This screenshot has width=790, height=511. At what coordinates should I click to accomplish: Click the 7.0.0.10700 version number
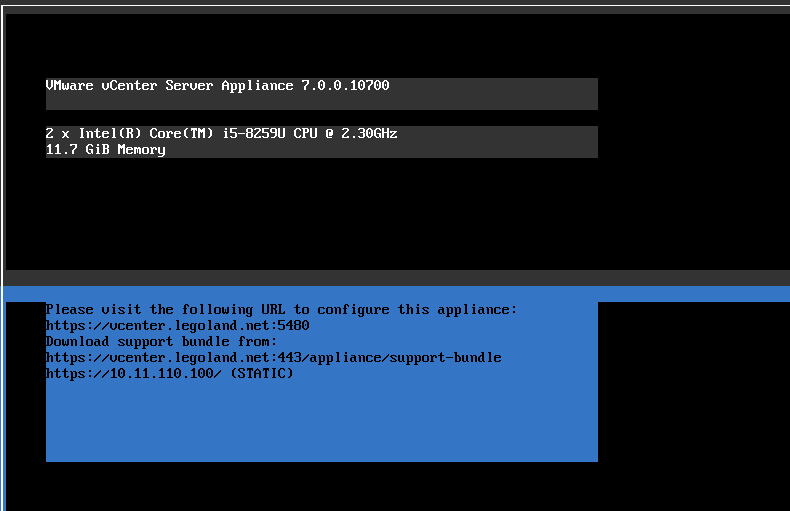(x=345, y=86)
